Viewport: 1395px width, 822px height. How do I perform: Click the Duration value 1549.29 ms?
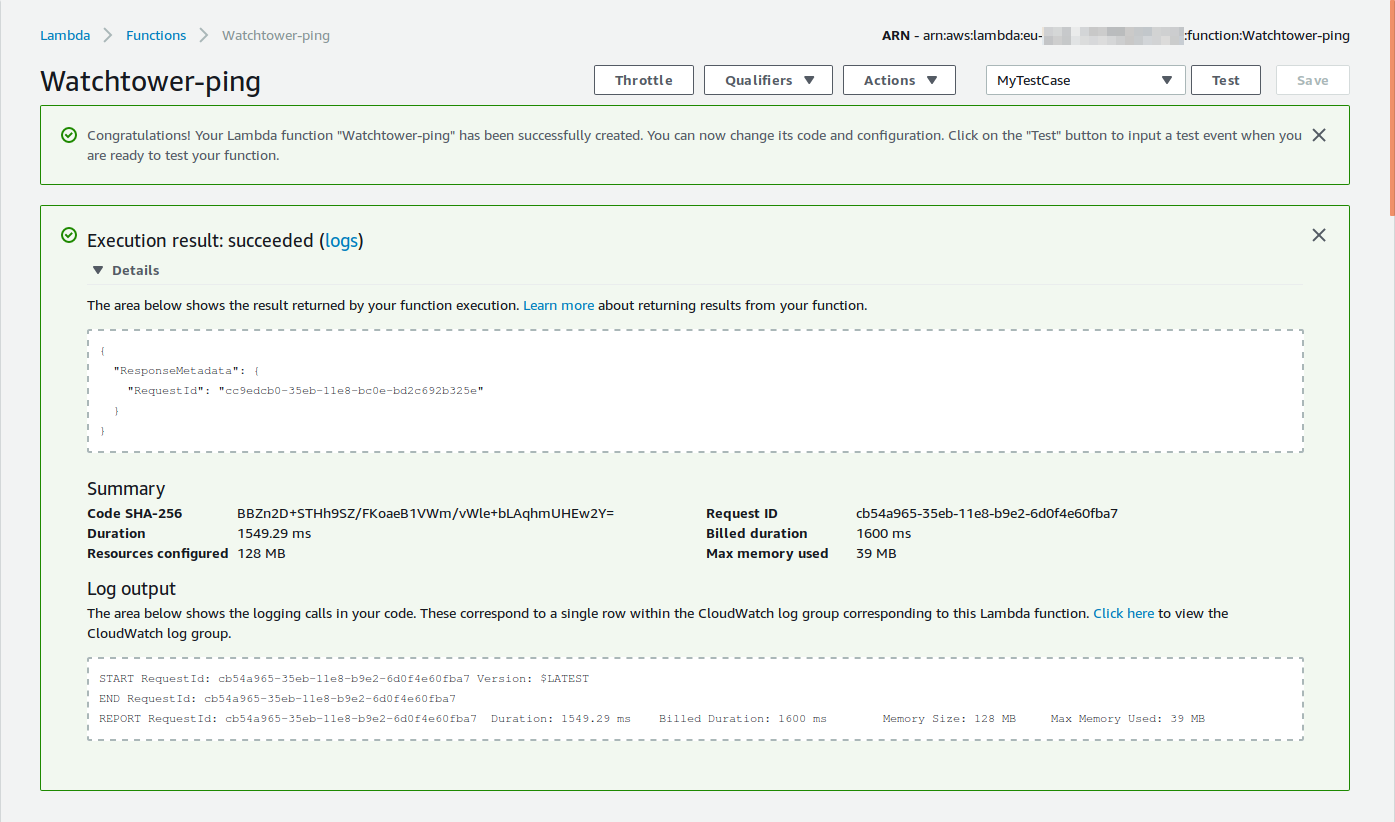[x=274, y=533]
